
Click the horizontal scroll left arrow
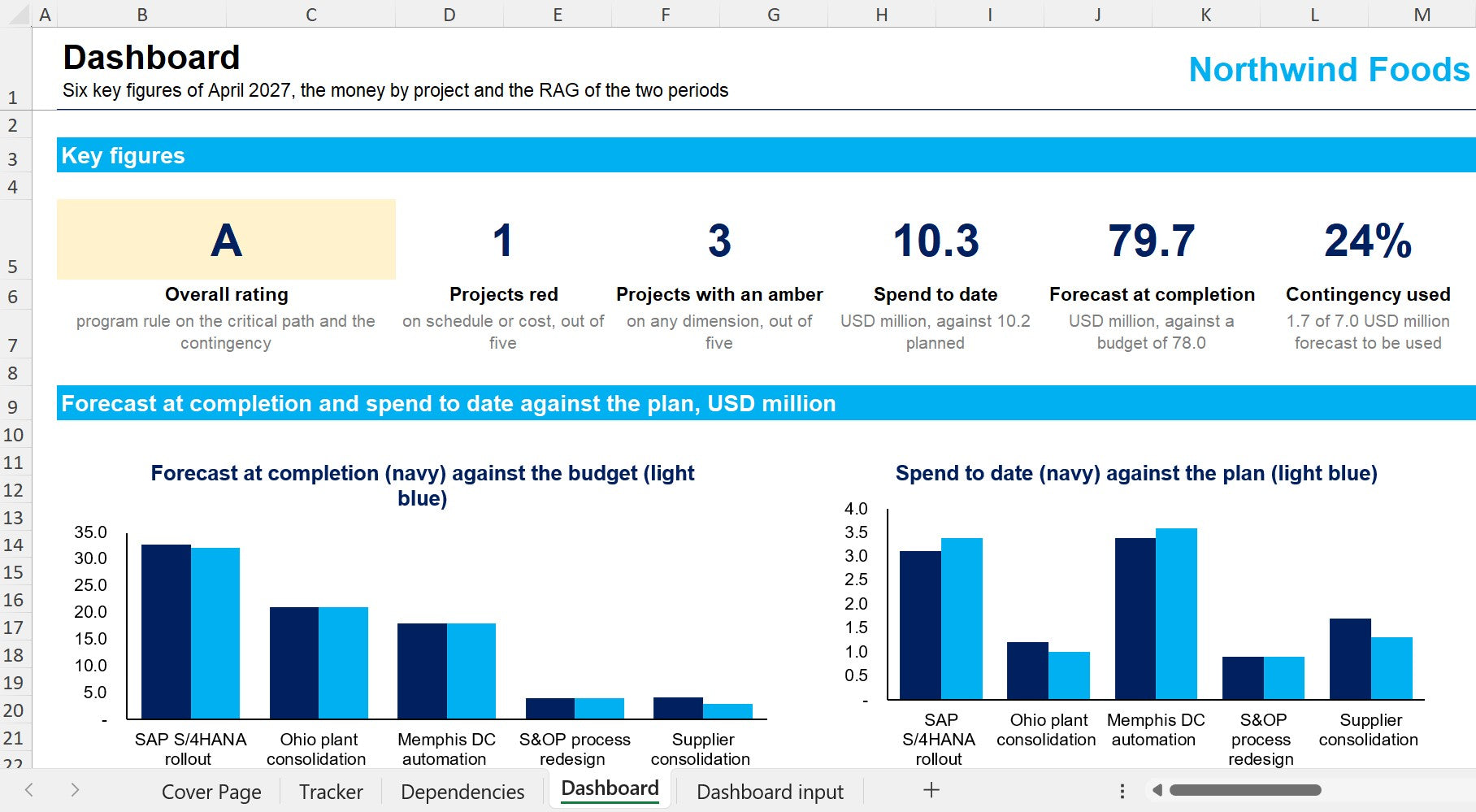tap(1157, 790)
